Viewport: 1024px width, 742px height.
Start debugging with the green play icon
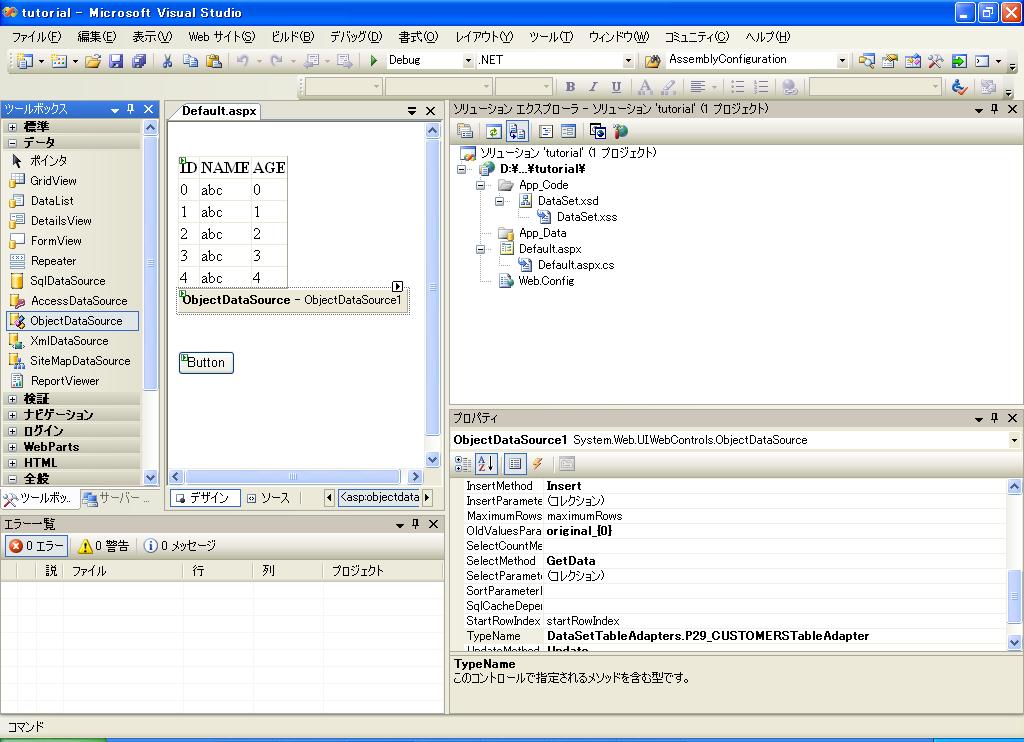coord(374,61)
